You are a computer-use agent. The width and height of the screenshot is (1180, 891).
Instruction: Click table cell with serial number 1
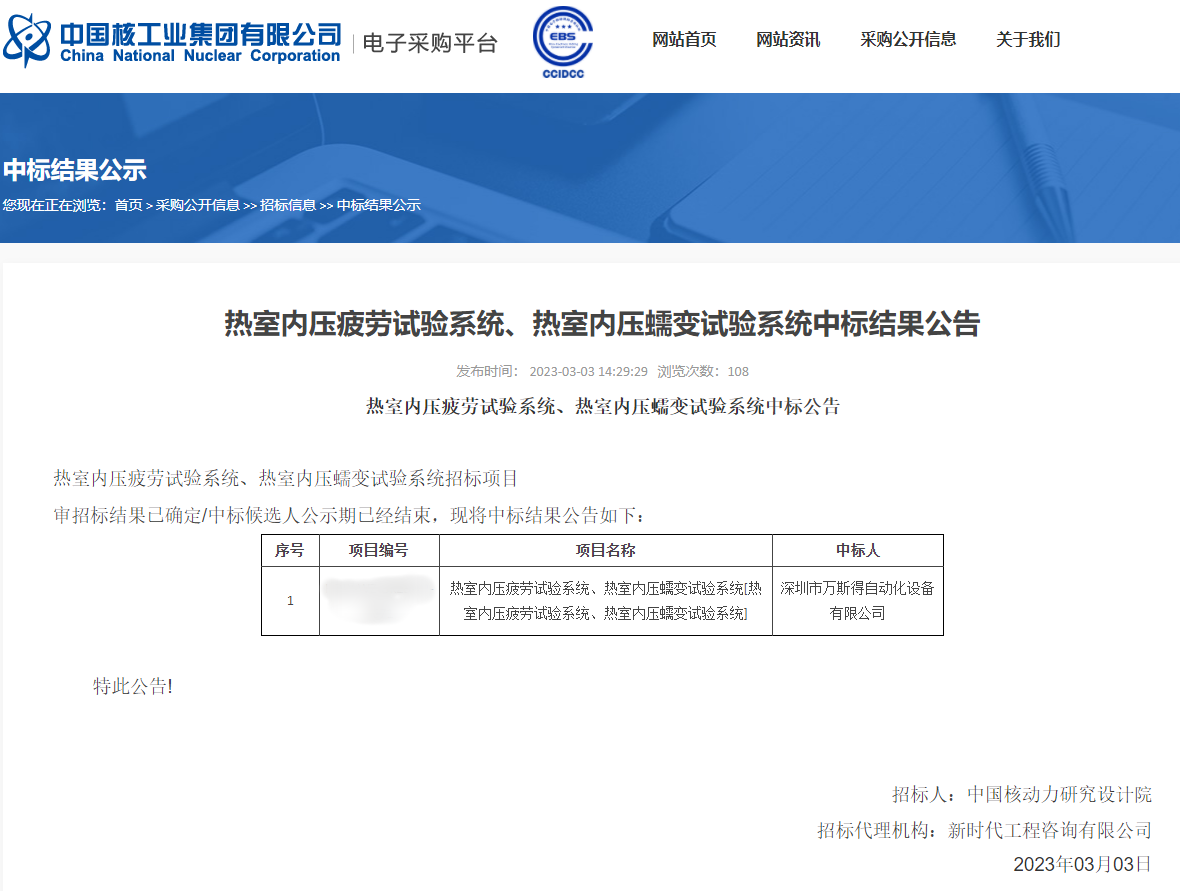[290, 601]
